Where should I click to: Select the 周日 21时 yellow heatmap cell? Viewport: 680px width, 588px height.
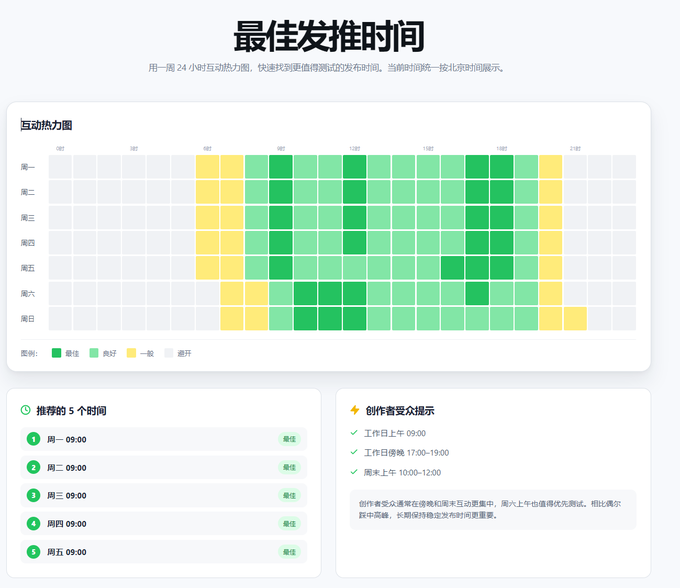click(575, 319)
